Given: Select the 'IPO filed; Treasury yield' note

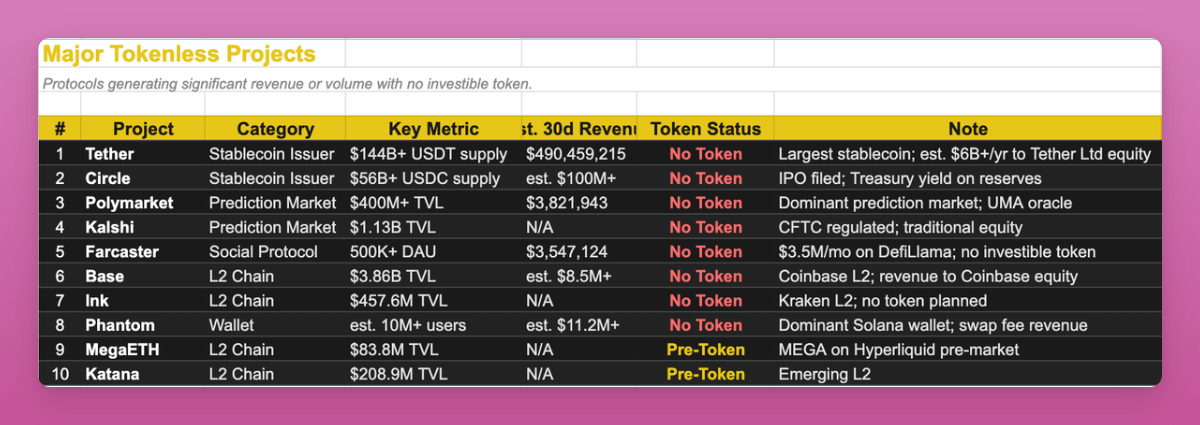Looking at the screenshot, I should (968, 178).
